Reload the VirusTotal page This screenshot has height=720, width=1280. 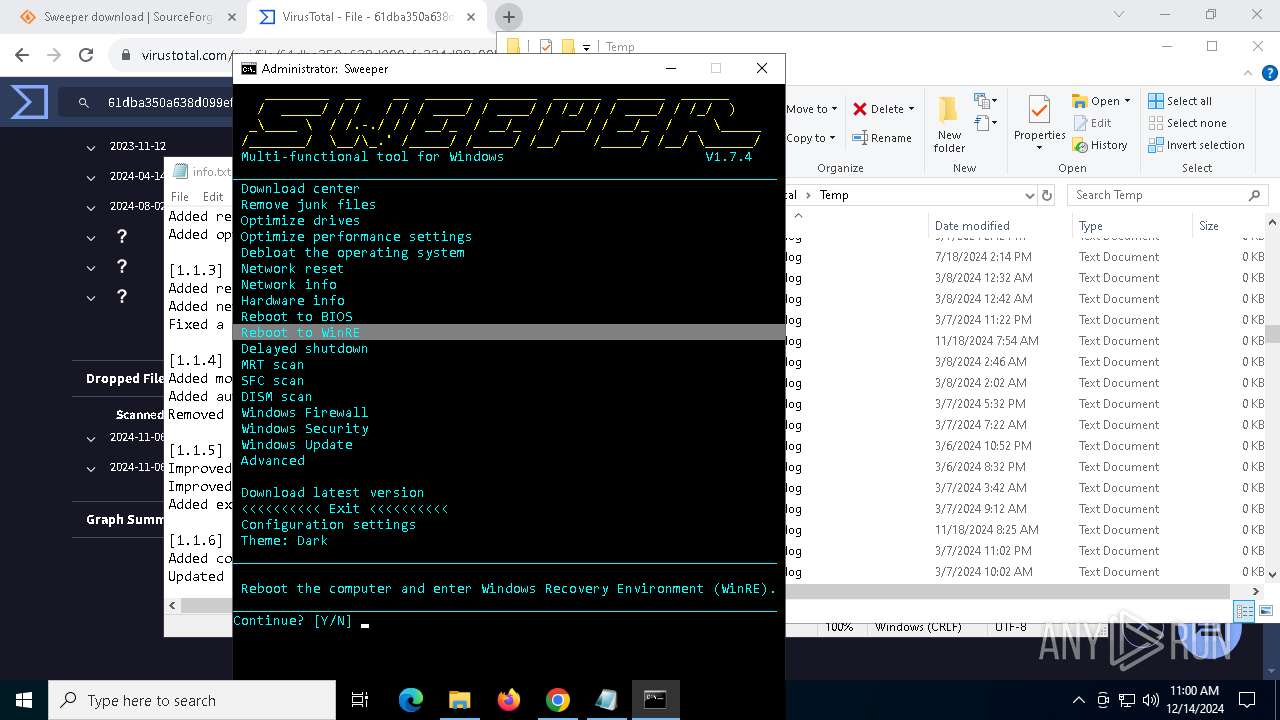point(86,55)
